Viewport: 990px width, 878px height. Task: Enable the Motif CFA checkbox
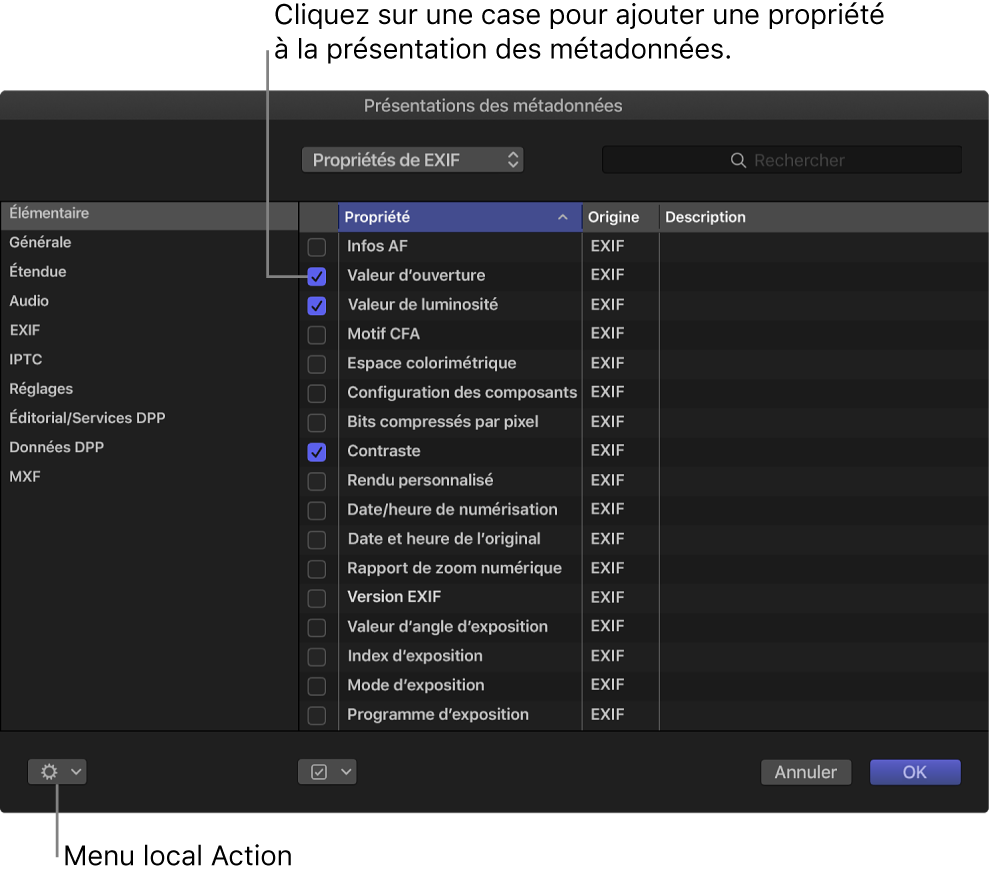[x=317, y=335]
